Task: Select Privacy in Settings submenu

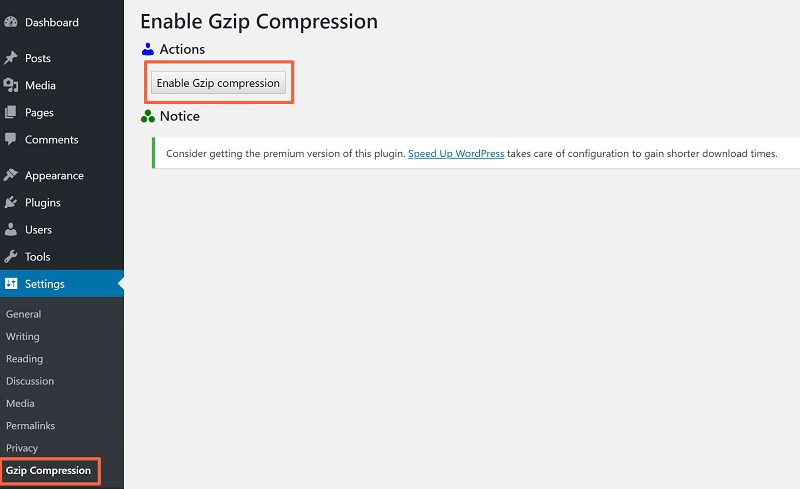Action: pyautogui.click(x=22, y=448)
